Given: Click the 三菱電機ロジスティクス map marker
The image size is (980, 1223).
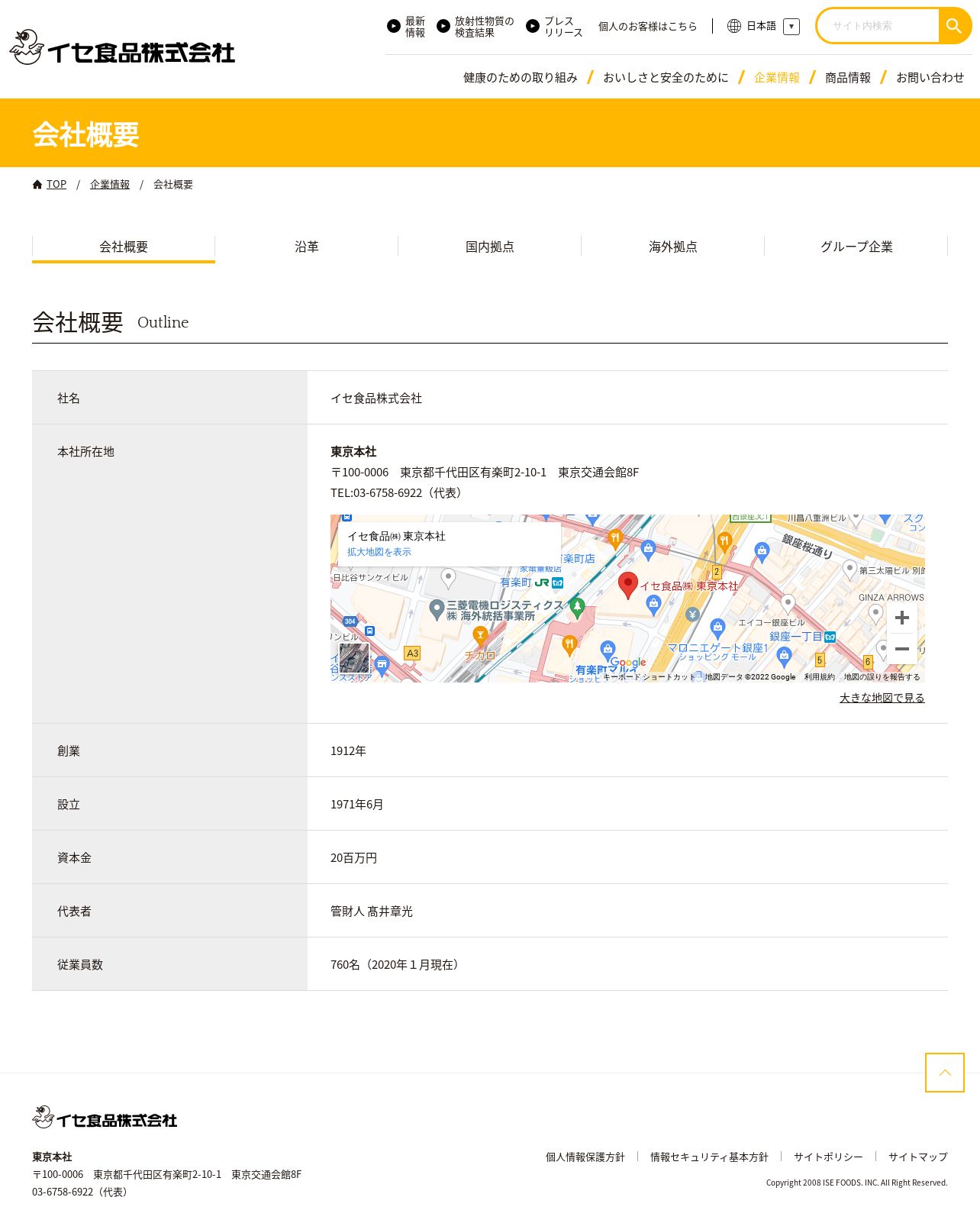Looking at the screenshot, I should (437, 609).
